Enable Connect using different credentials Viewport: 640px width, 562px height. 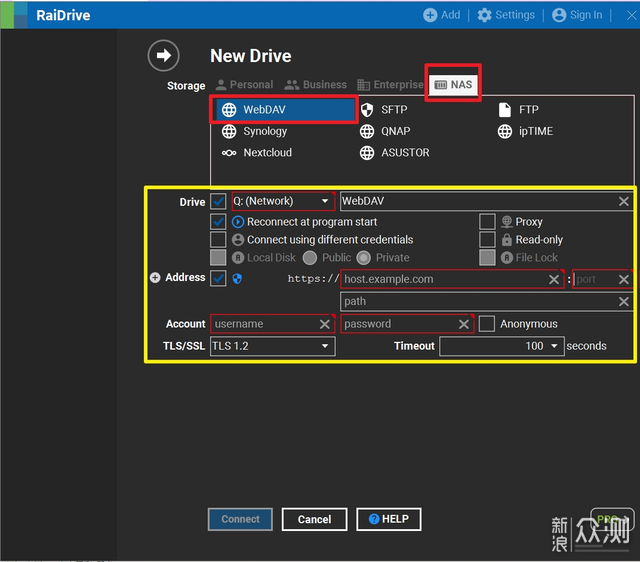218,240
